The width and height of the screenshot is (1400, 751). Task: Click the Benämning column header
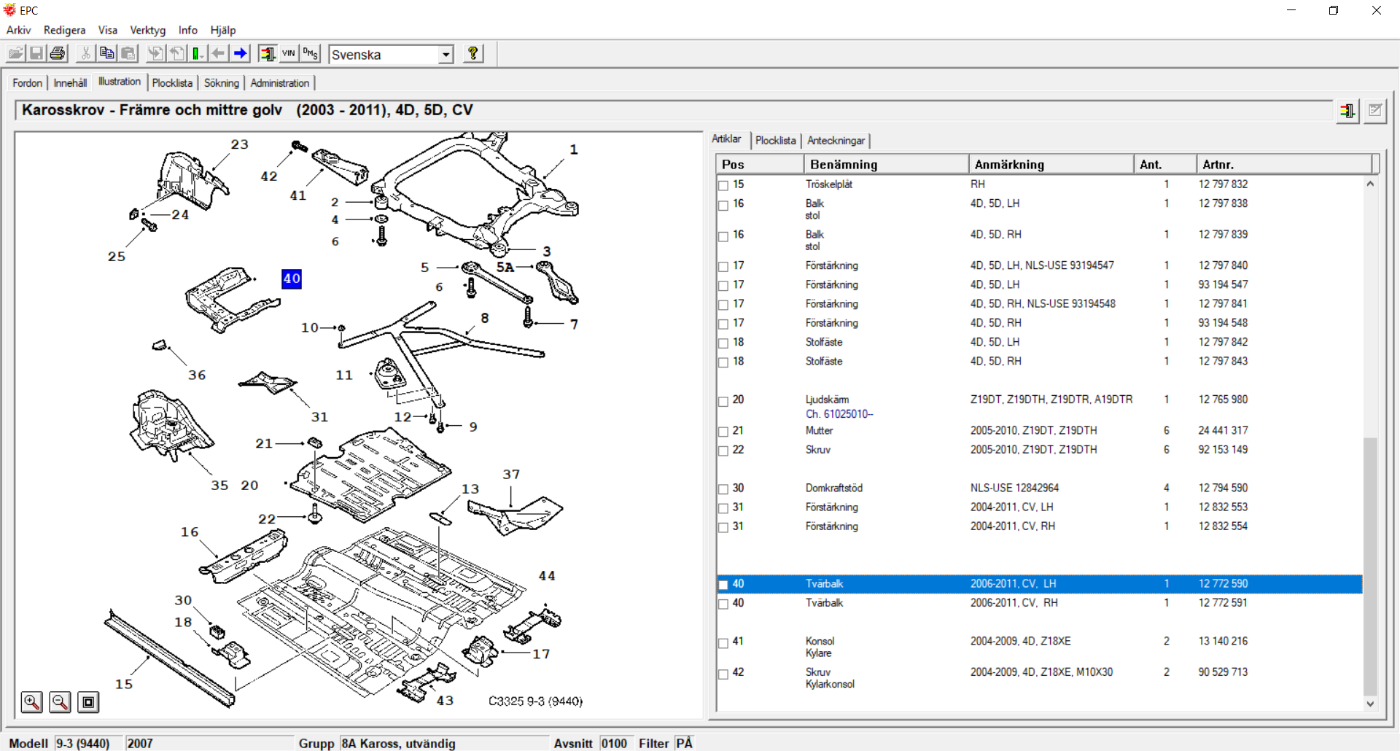click(x=887, y=164)
